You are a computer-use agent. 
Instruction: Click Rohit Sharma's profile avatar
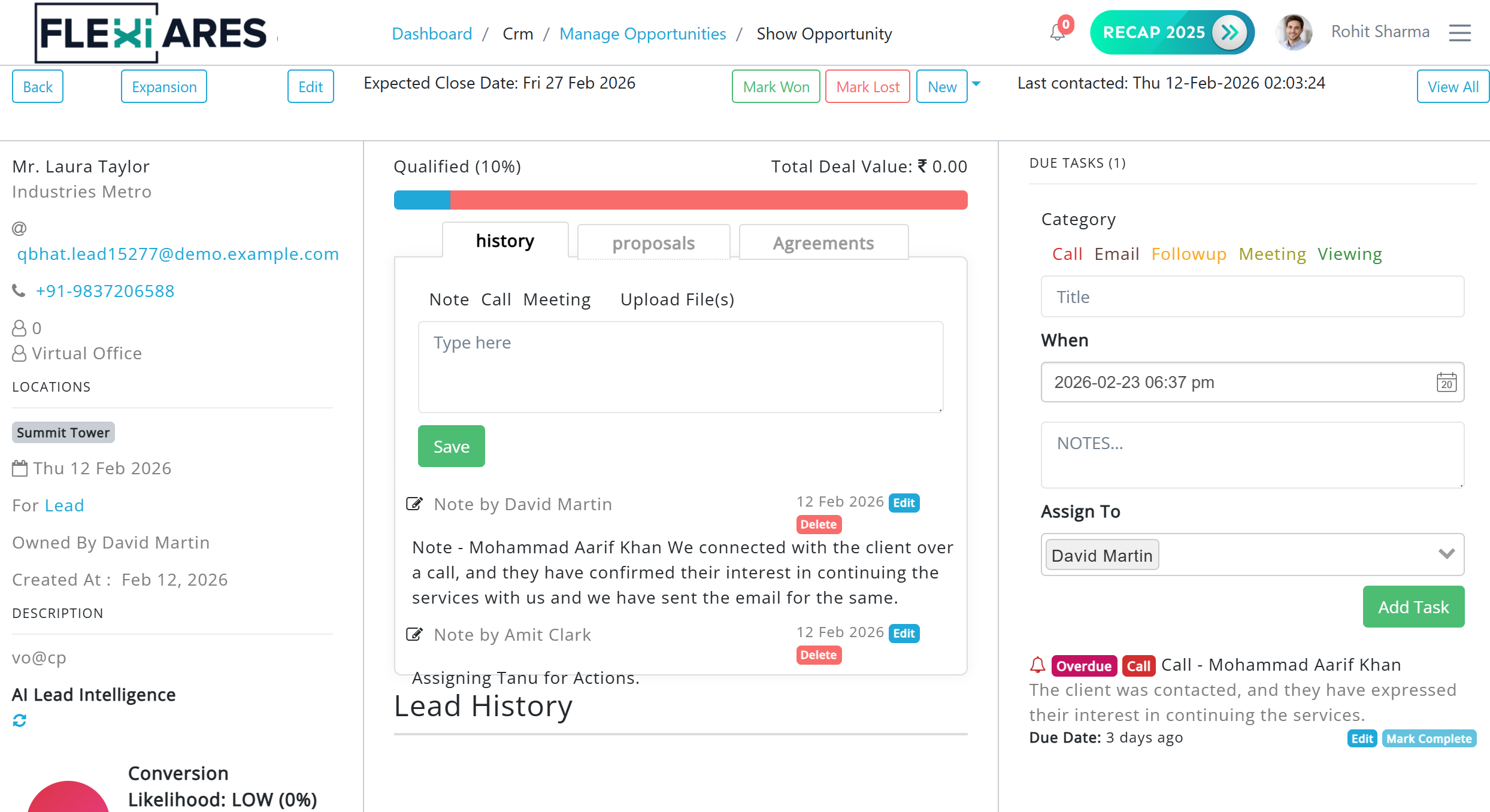tap(1294, 32)
